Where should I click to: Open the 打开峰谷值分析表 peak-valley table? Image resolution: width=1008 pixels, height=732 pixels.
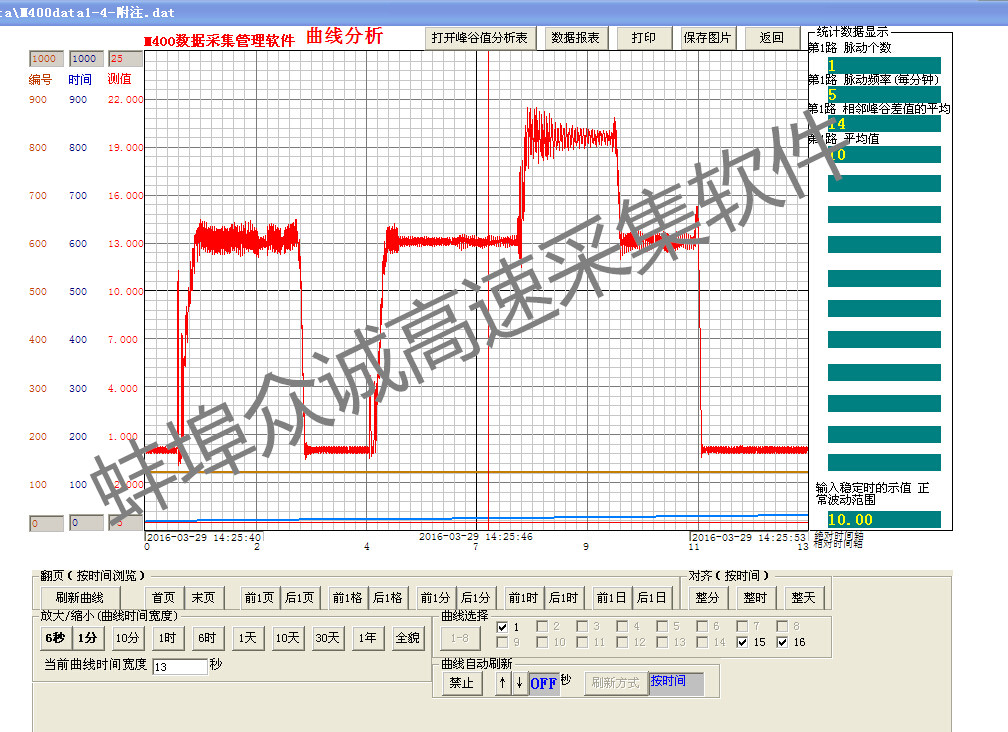tap(479, 38)
